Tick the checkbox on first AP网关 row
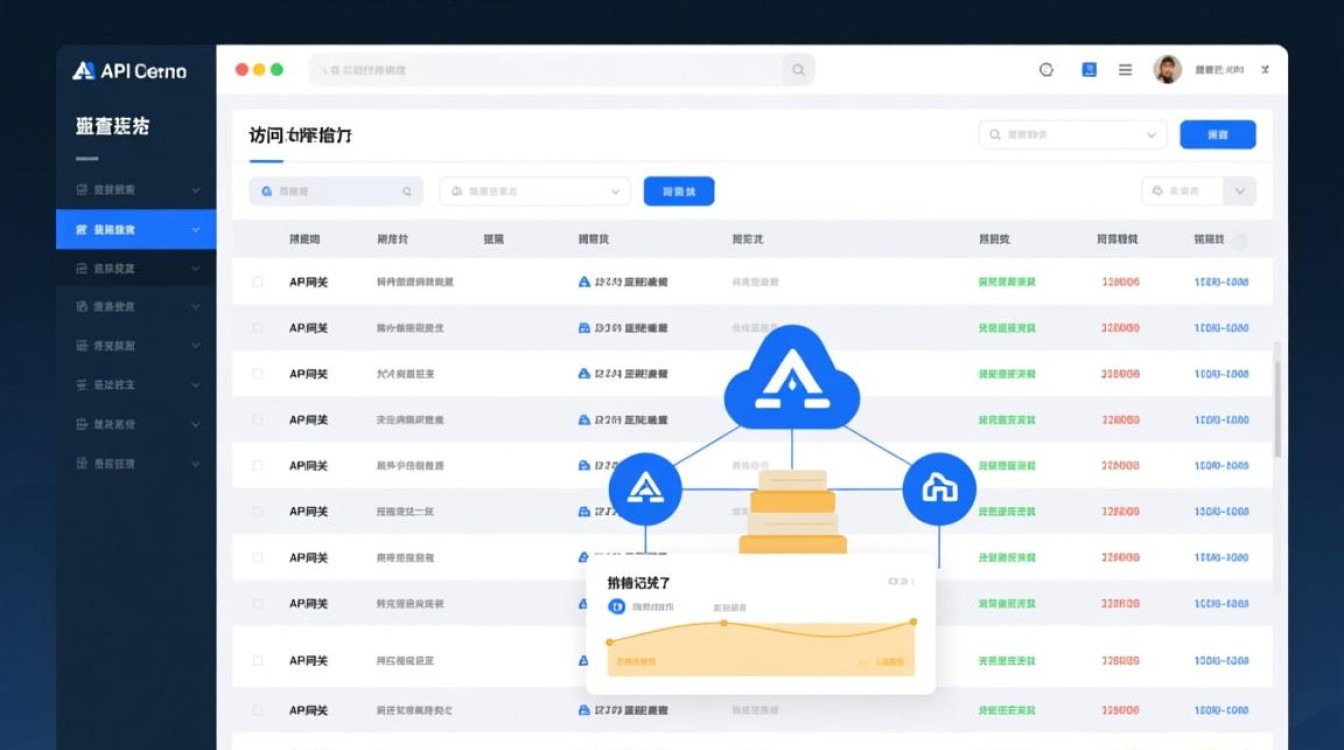 258,282
